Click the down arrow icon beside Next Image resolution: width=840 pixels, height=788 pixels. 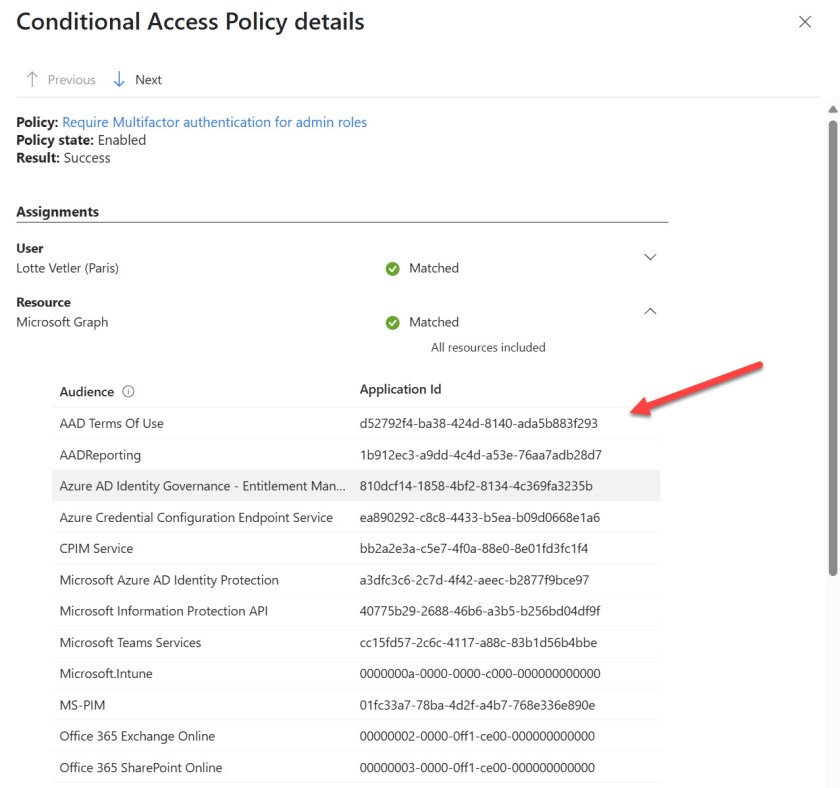119,80
